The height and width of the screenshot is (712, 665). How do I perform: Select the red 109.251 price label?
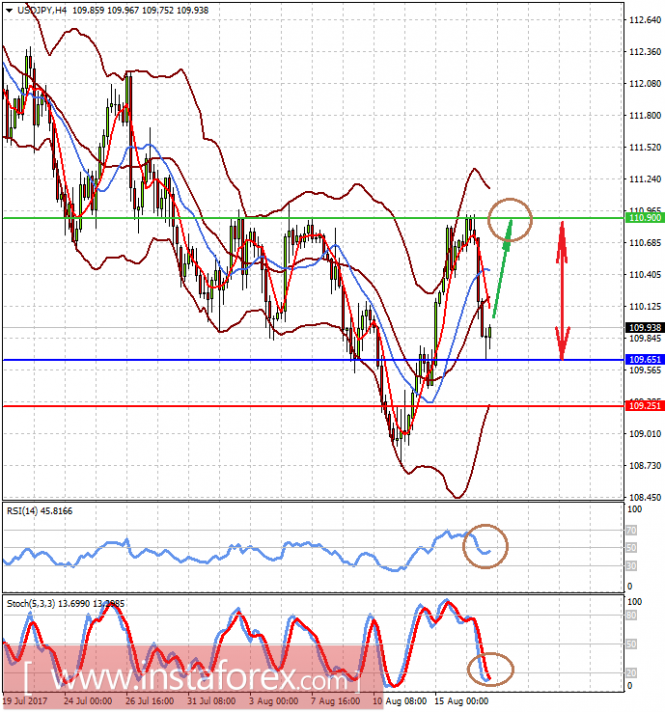(x=645, y=405)
